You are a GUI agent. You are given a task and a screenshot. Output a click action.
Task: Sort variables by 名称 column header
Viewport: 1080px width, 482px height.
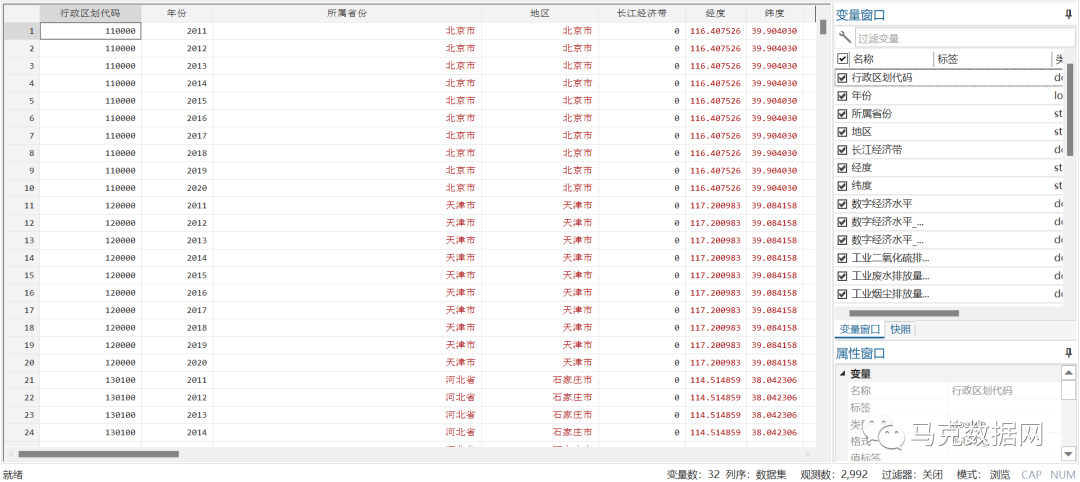892,59
